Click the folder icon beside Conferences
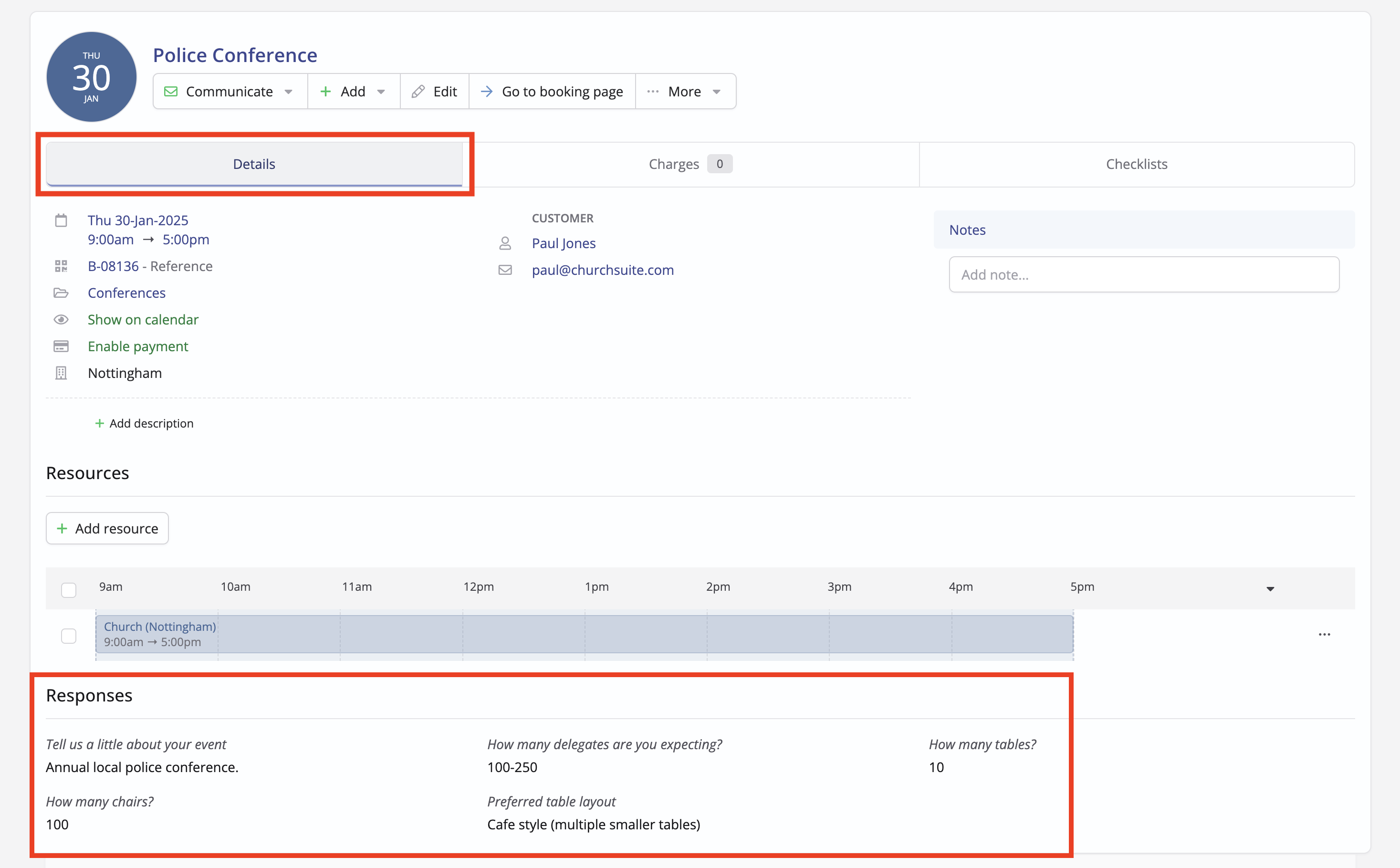The height and width of the screenshot is (868, 1400). point(61,293)
